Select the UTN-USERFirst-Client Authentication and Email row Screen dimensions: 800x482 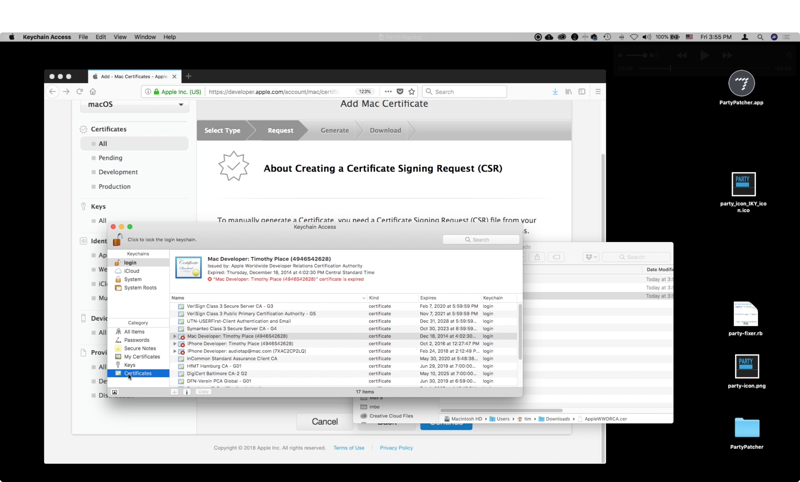coord(343,321)
